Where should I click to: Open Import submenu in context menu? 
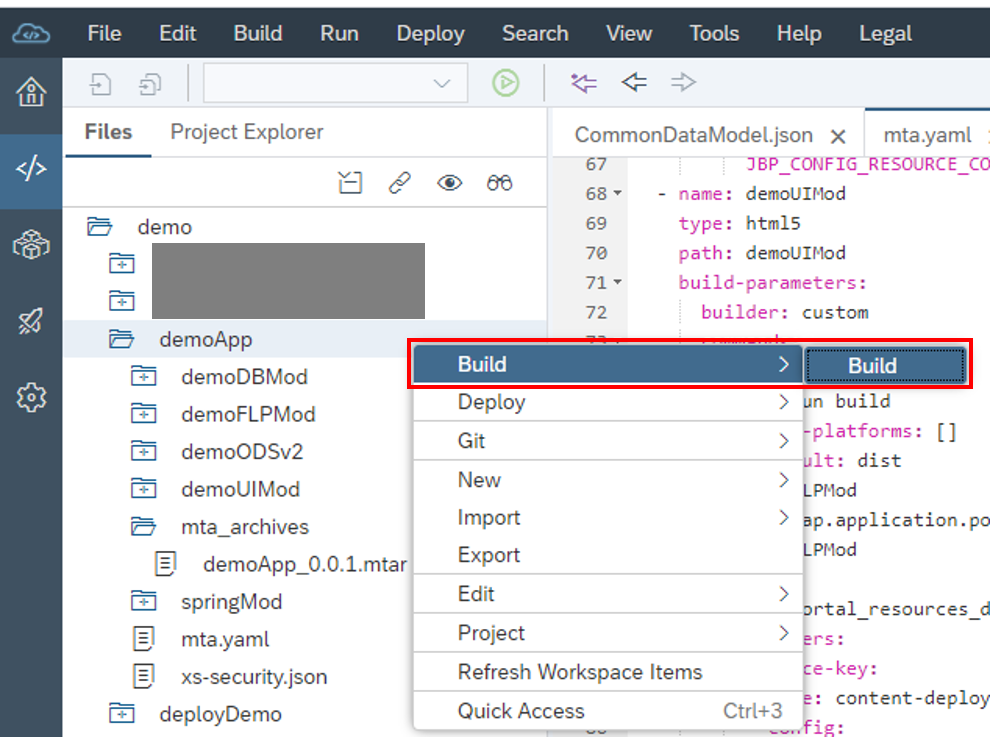[607, 517]
